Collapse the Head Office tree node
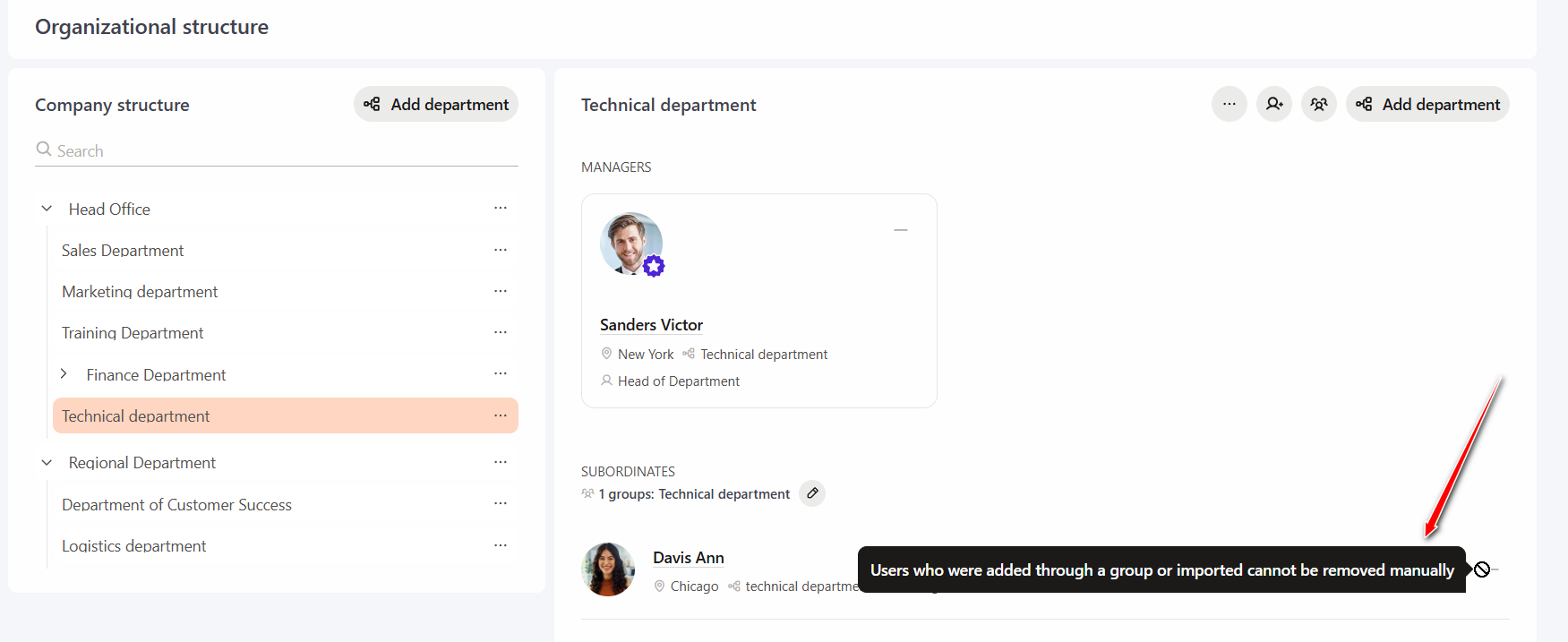 [x=47, y=209]
